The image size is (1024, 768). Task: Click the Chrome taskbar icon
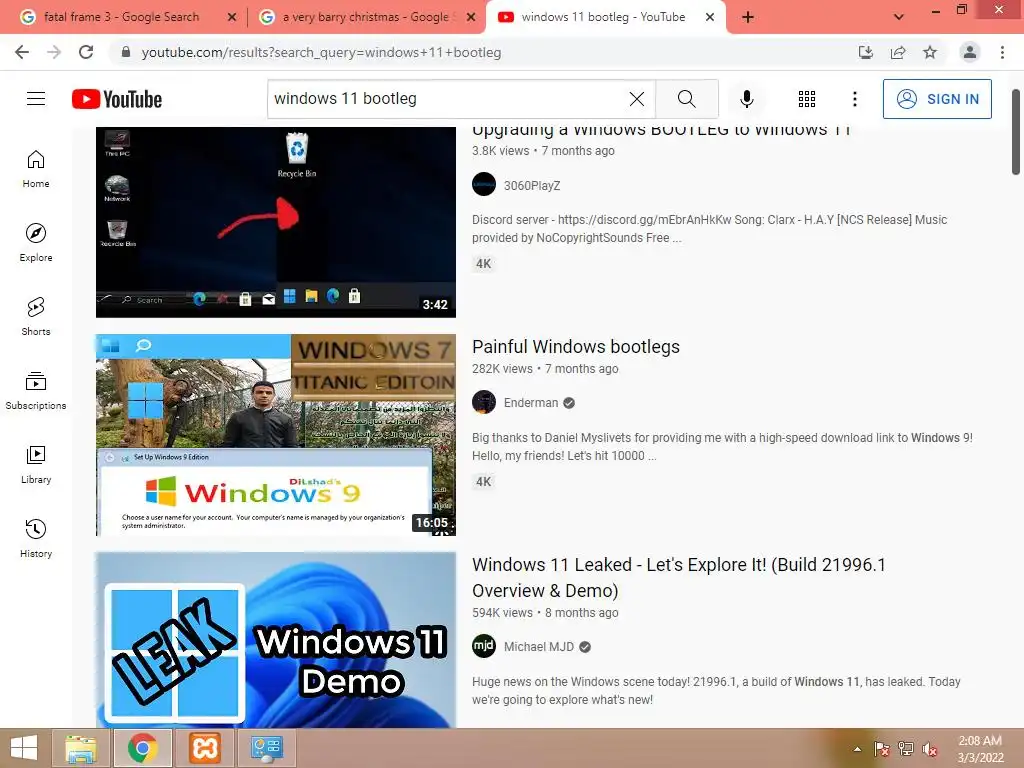tap(142, 748)
